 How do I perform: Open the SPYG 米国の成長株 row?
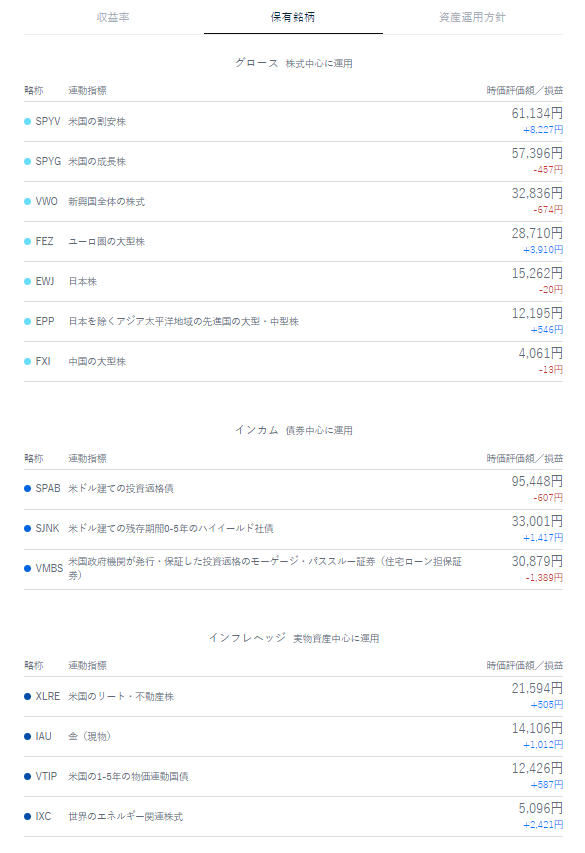293,162
